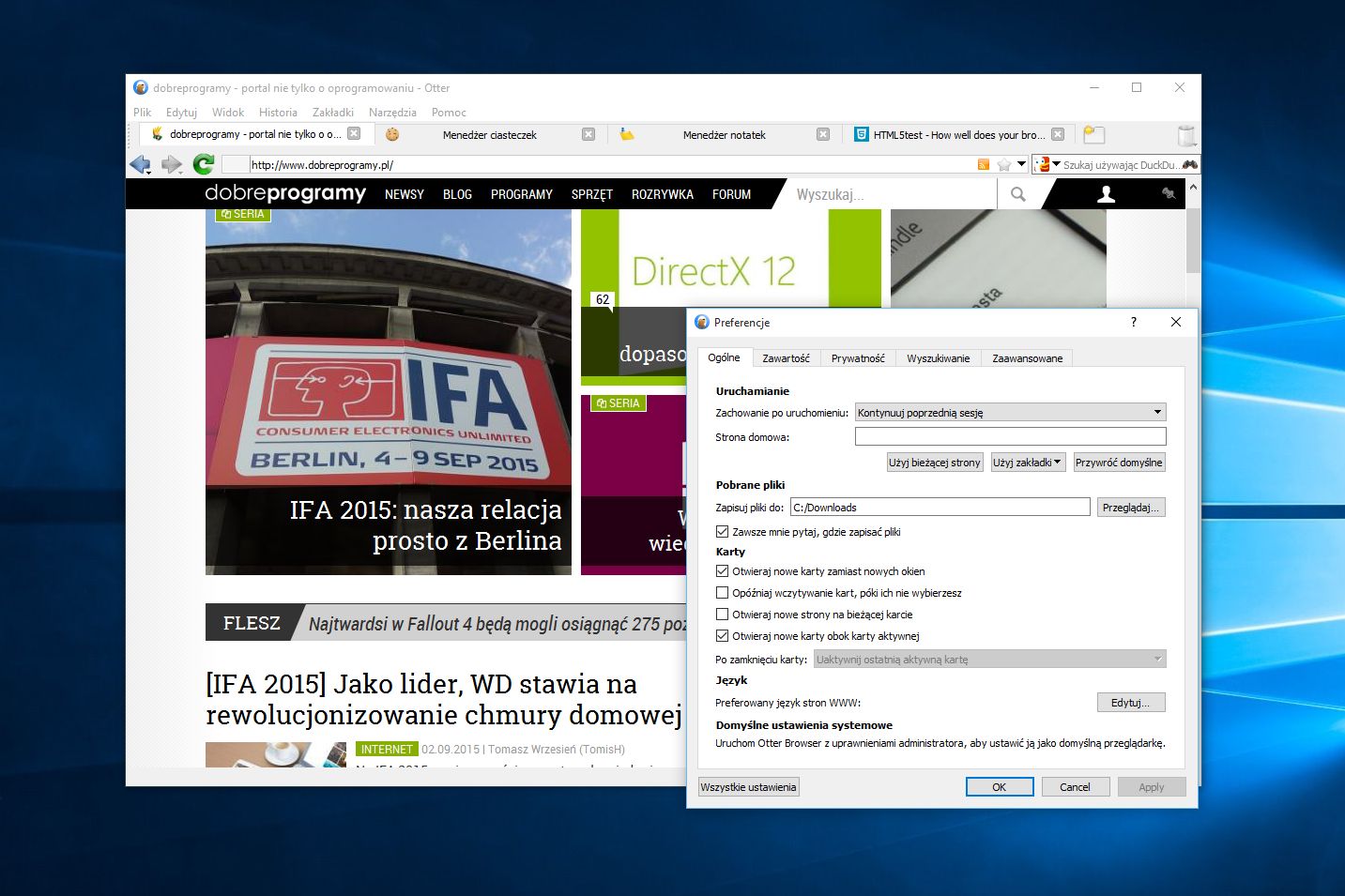Click the 'Przeglądaj...' button

1131,508
